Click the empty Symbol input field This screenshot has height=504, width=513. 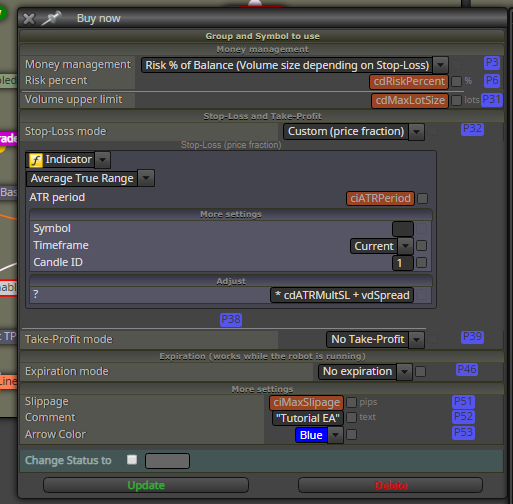click(403, 229)
